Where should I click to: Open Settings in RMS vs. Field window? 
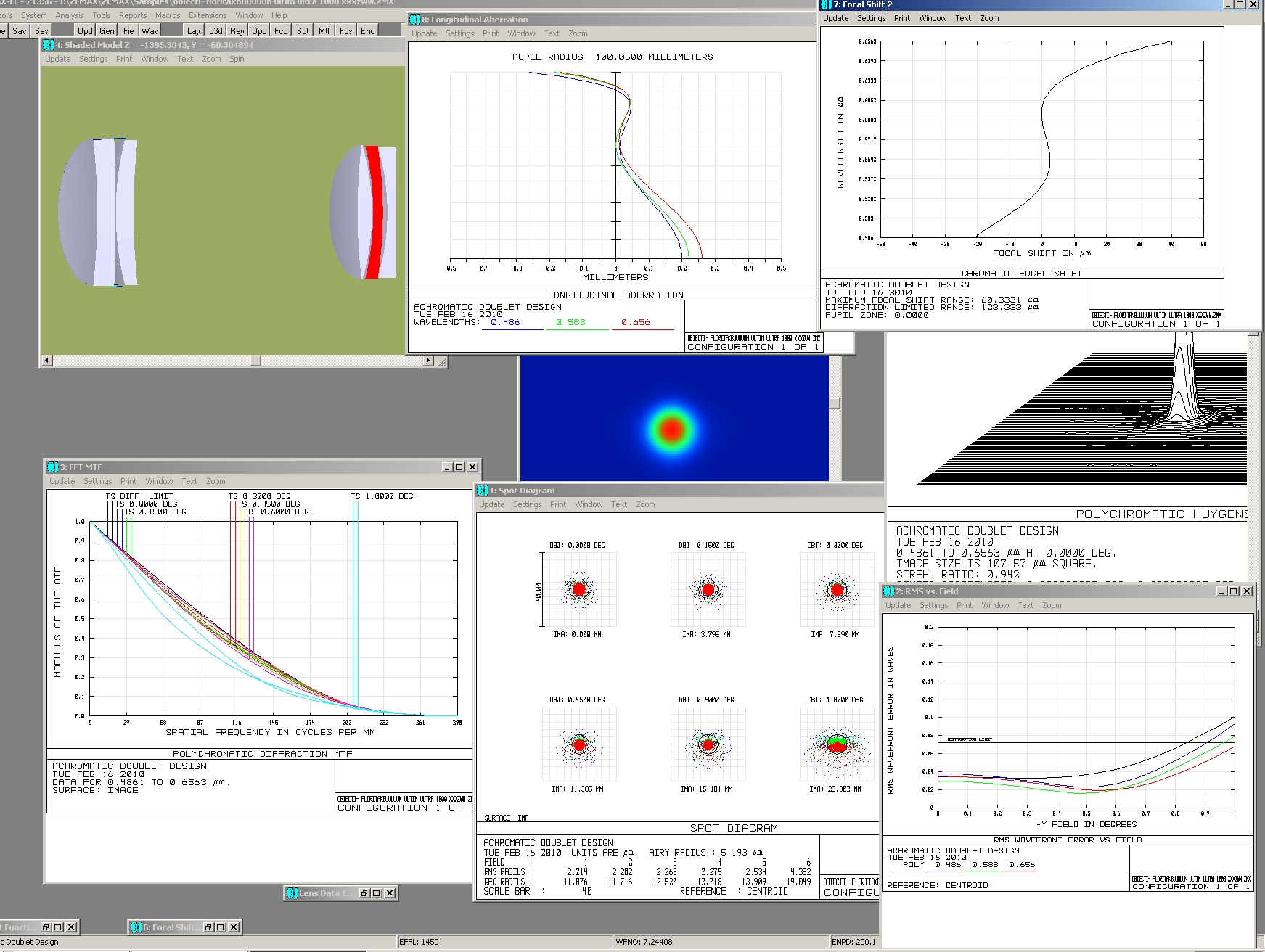(x=933, y=606)
